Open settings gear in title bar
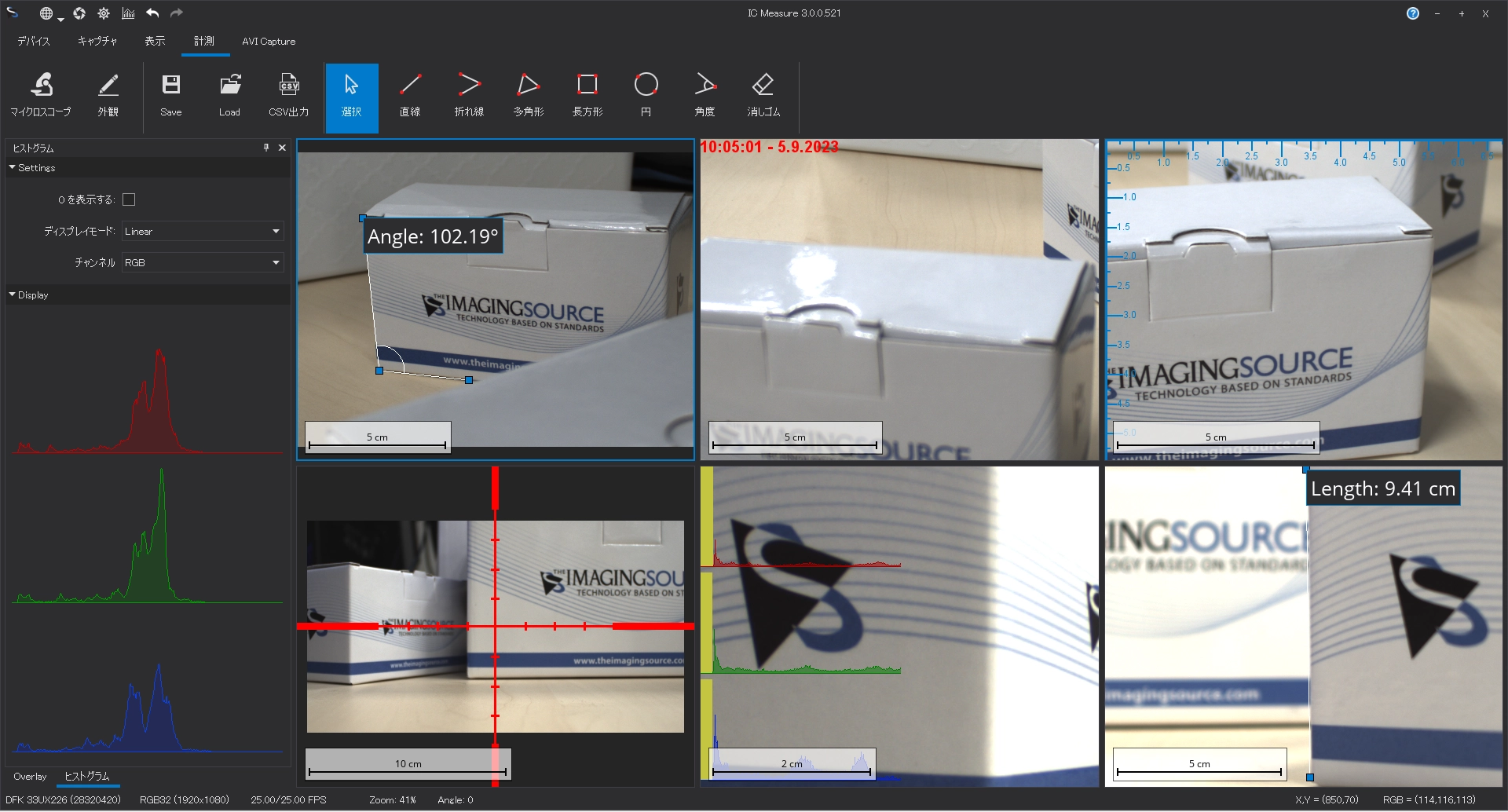The width and height of the screenshot is (1508, 812). click(104, 13)
